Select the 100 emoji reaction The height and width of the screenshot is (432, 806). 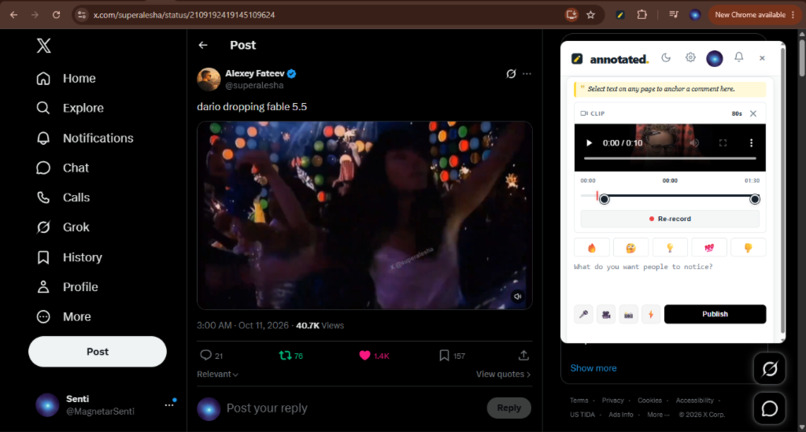(x=709, y=247)
